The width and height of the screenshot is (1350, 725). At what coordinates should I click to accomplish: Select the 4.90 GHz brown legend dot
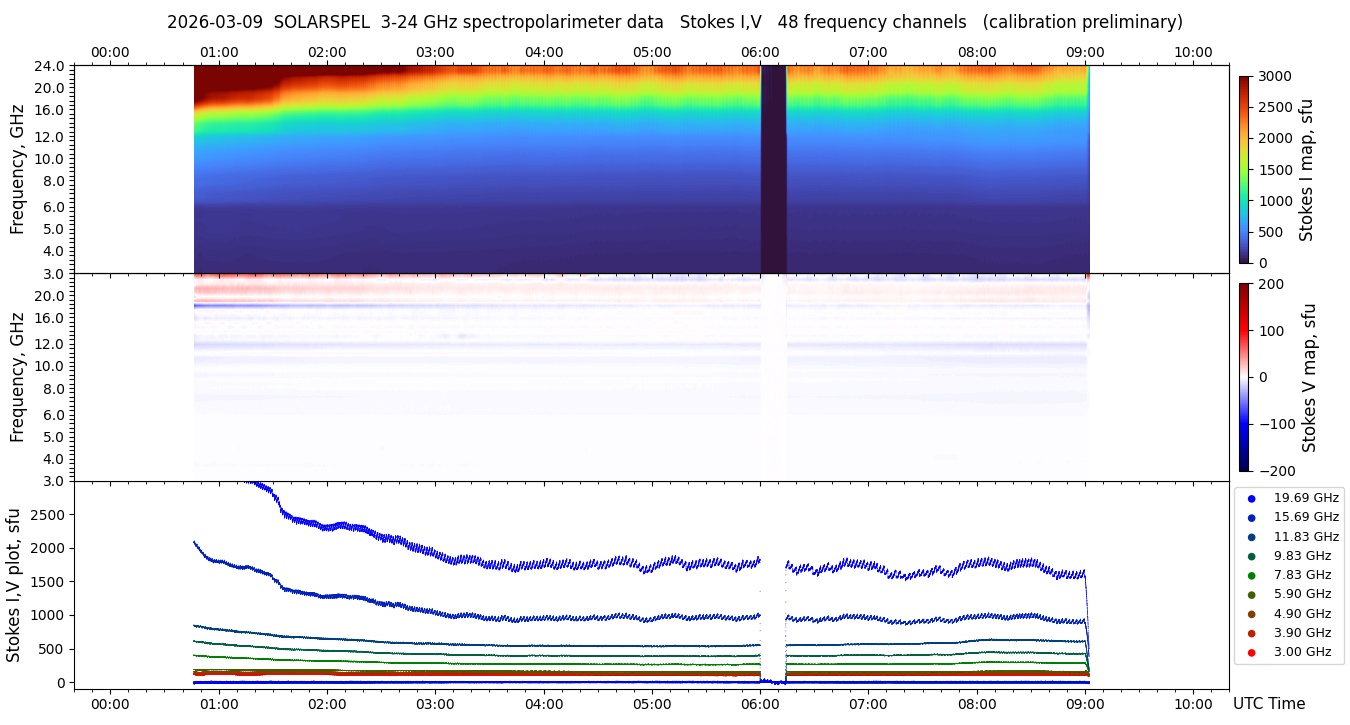click(1251, 614)
